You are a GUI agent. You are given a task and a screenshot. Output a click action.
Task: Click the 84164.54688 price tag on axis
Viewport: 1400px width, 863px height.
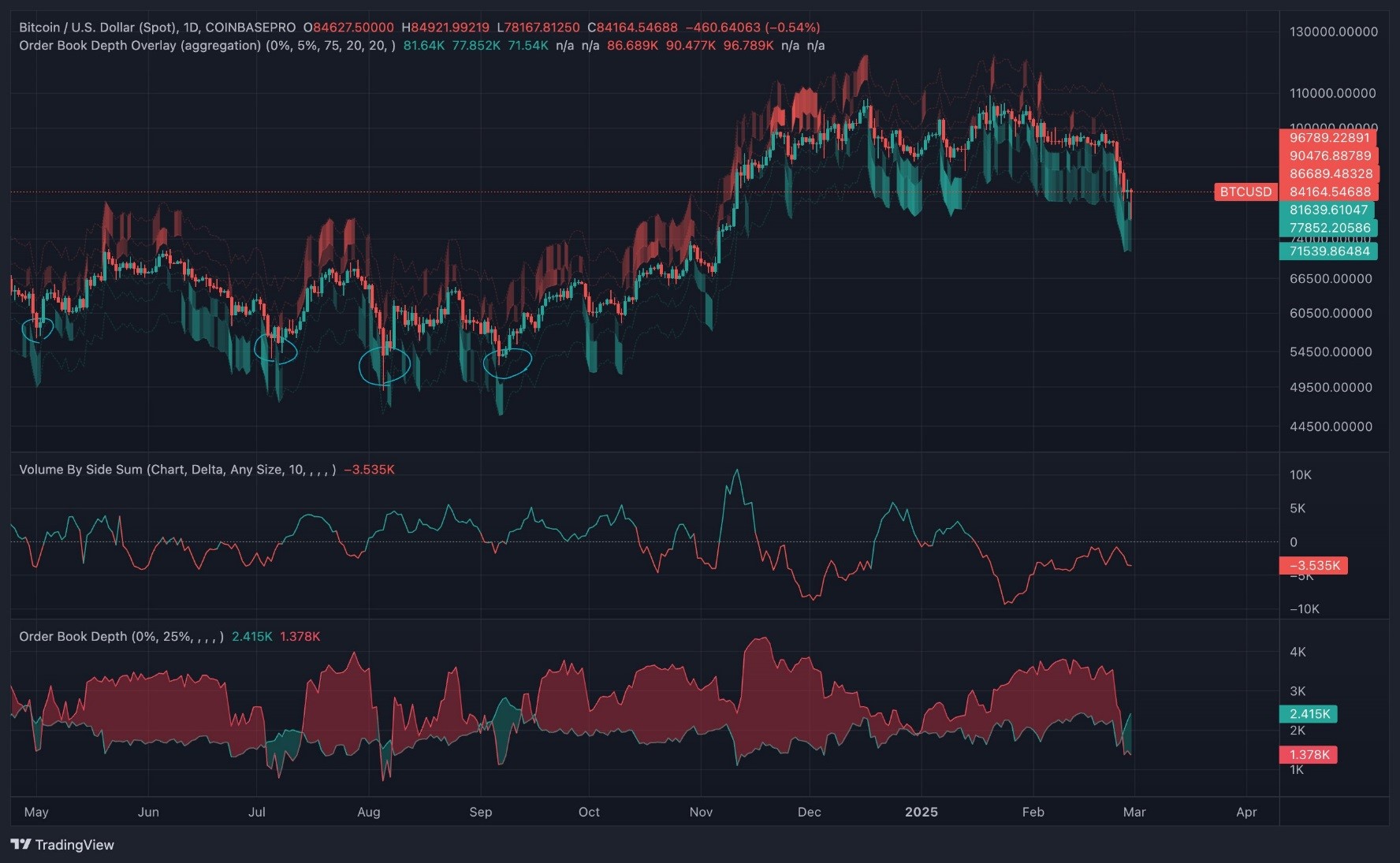(1329, 192)
